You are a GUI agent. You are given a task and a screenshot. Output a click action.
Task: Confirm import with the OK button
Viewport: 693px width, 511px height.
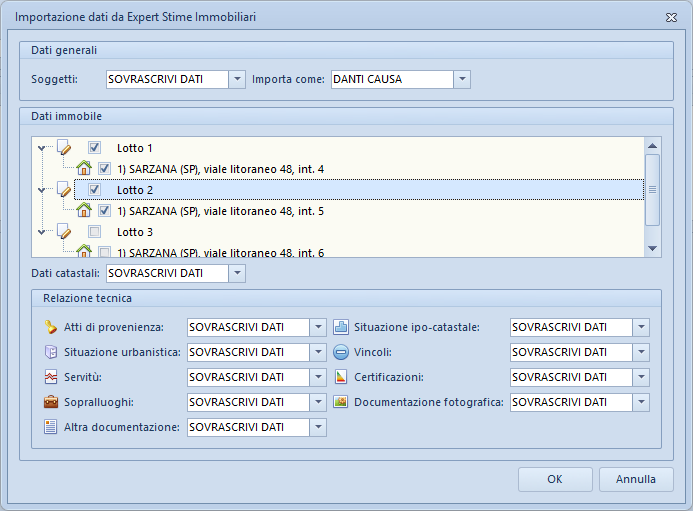click(x=555, y=479)
